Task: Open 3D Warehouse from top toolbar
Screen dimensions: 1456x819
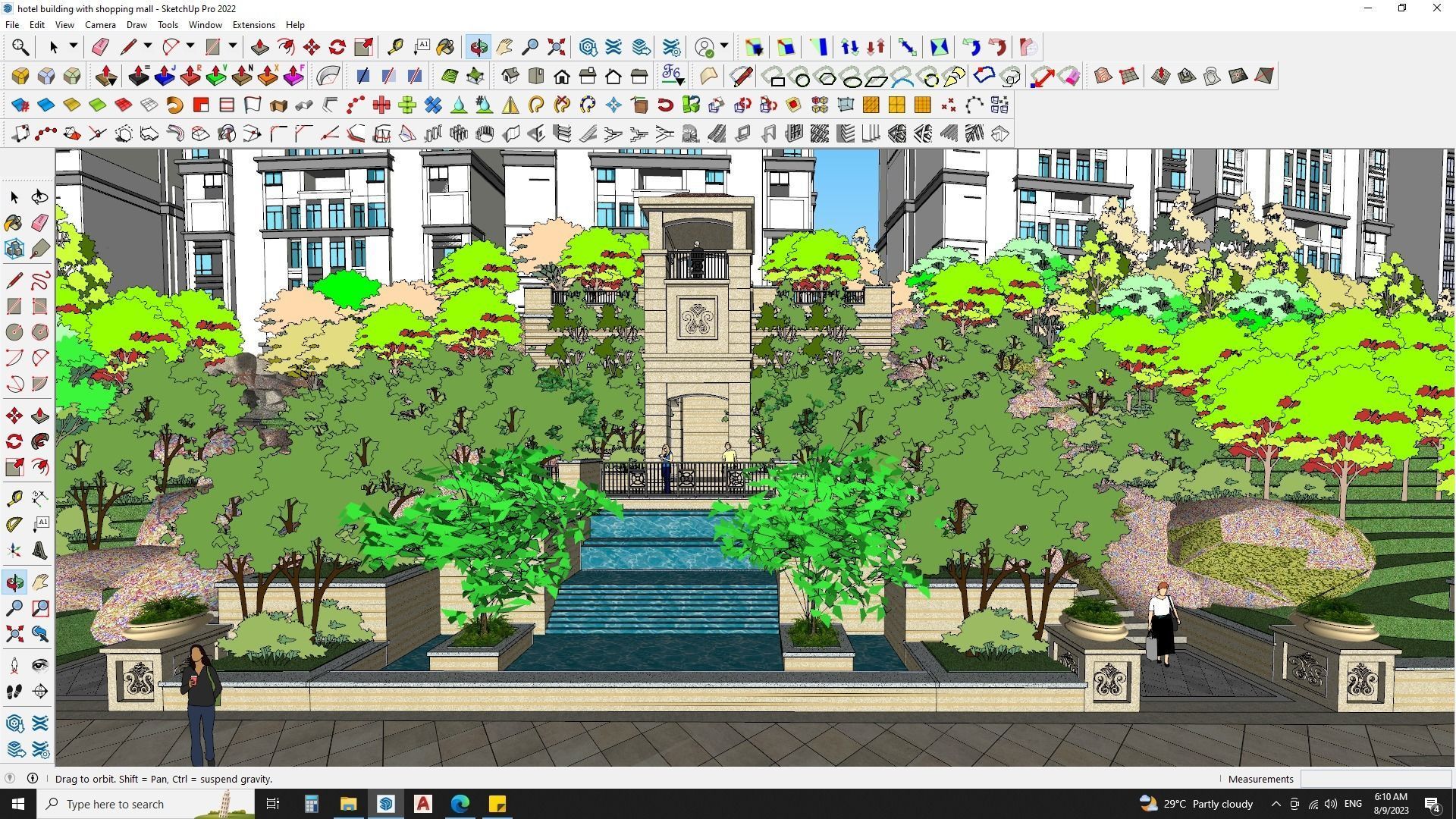Action: tap(588, 47)
